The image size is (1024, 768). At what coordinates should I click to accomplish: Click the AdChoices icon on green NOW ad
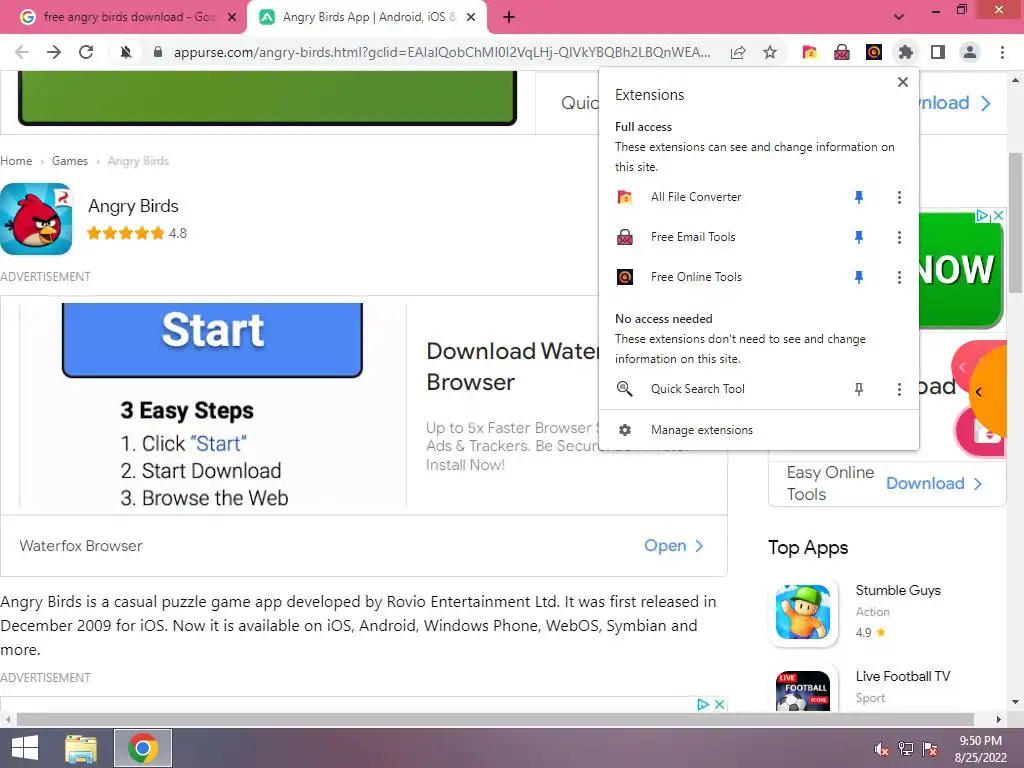click(x=982, y=216)
